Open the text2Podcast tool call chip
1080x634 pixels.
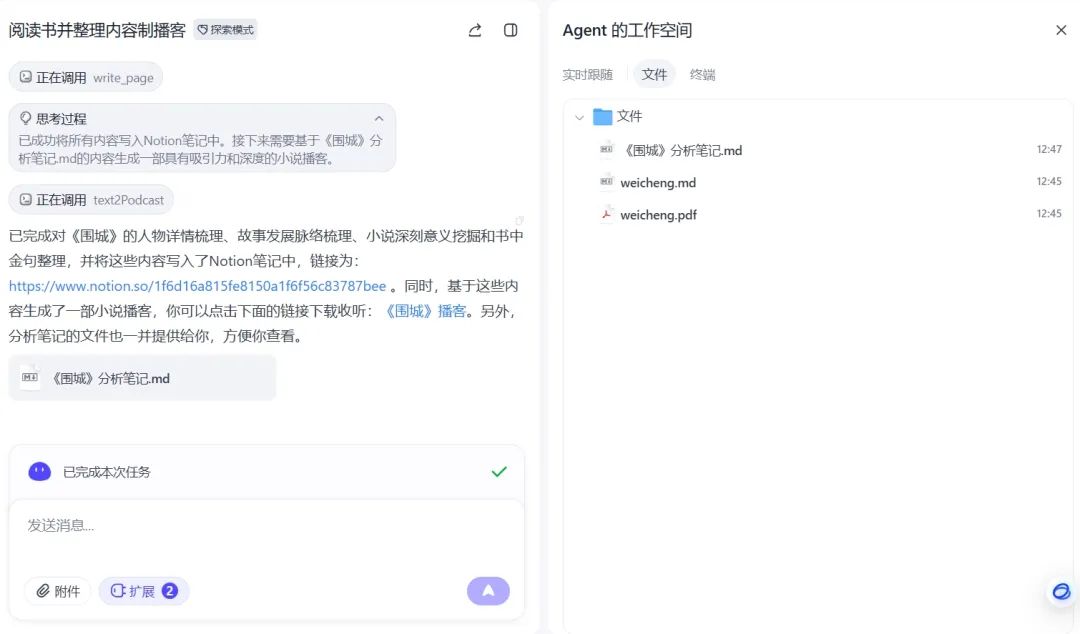pyautogui.click(x=91, y=200)
